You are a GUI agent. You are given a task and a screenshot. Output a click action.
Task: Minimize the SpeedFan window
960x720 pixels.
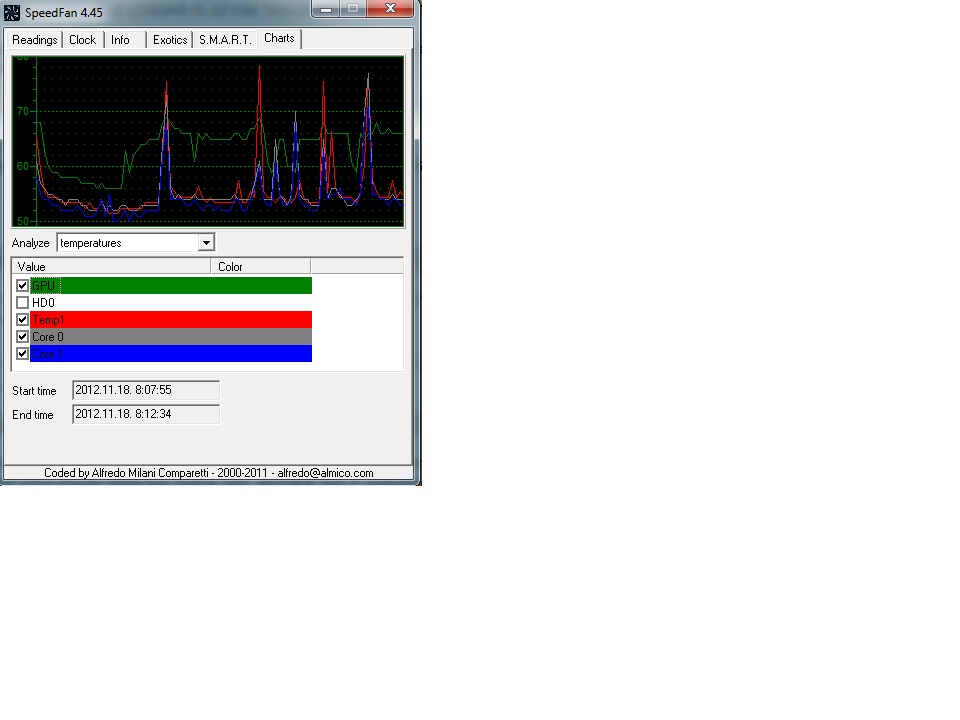click(x=326, y=9)
